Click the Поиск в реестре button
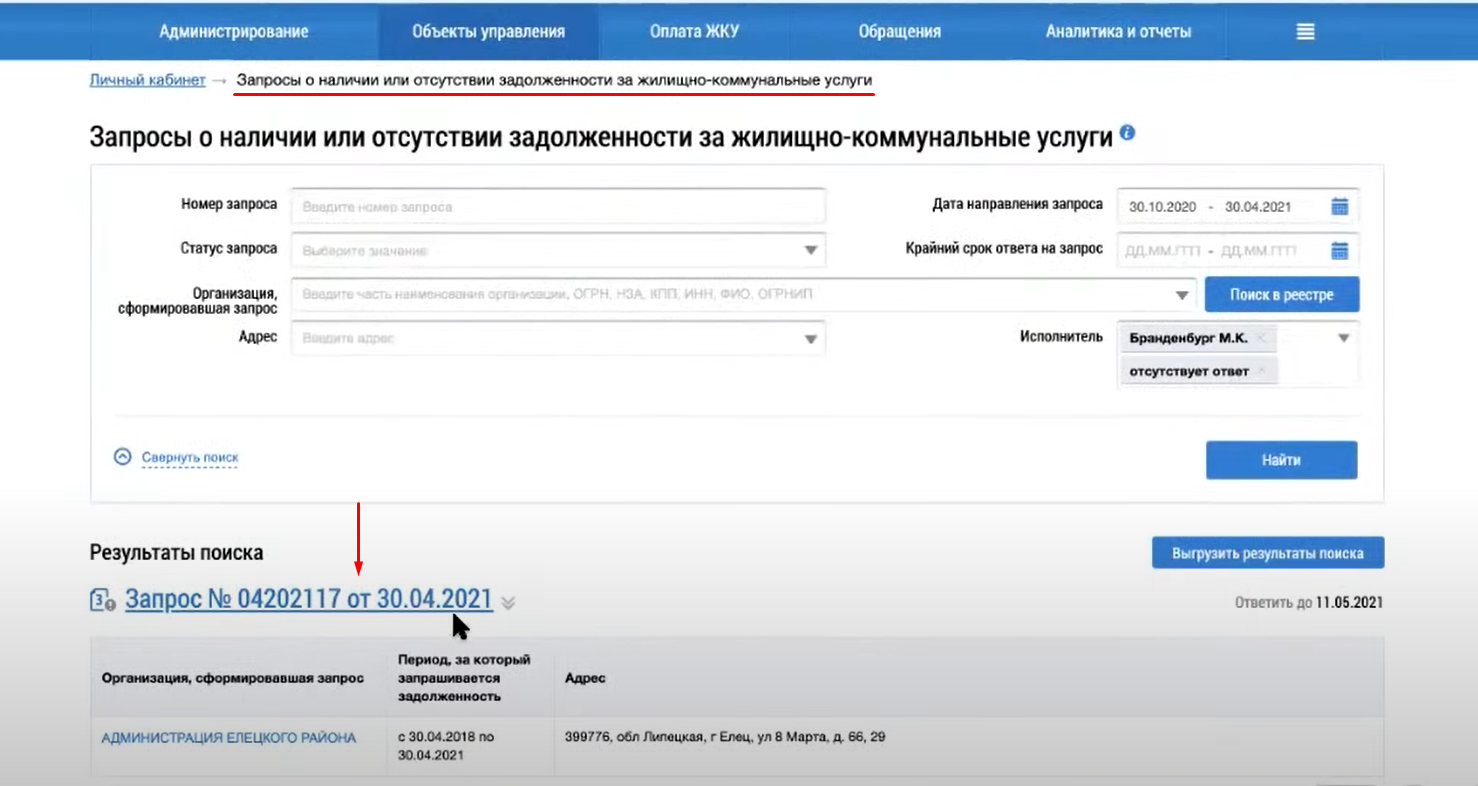The image size is (1478, 786). click(1281, 295)
